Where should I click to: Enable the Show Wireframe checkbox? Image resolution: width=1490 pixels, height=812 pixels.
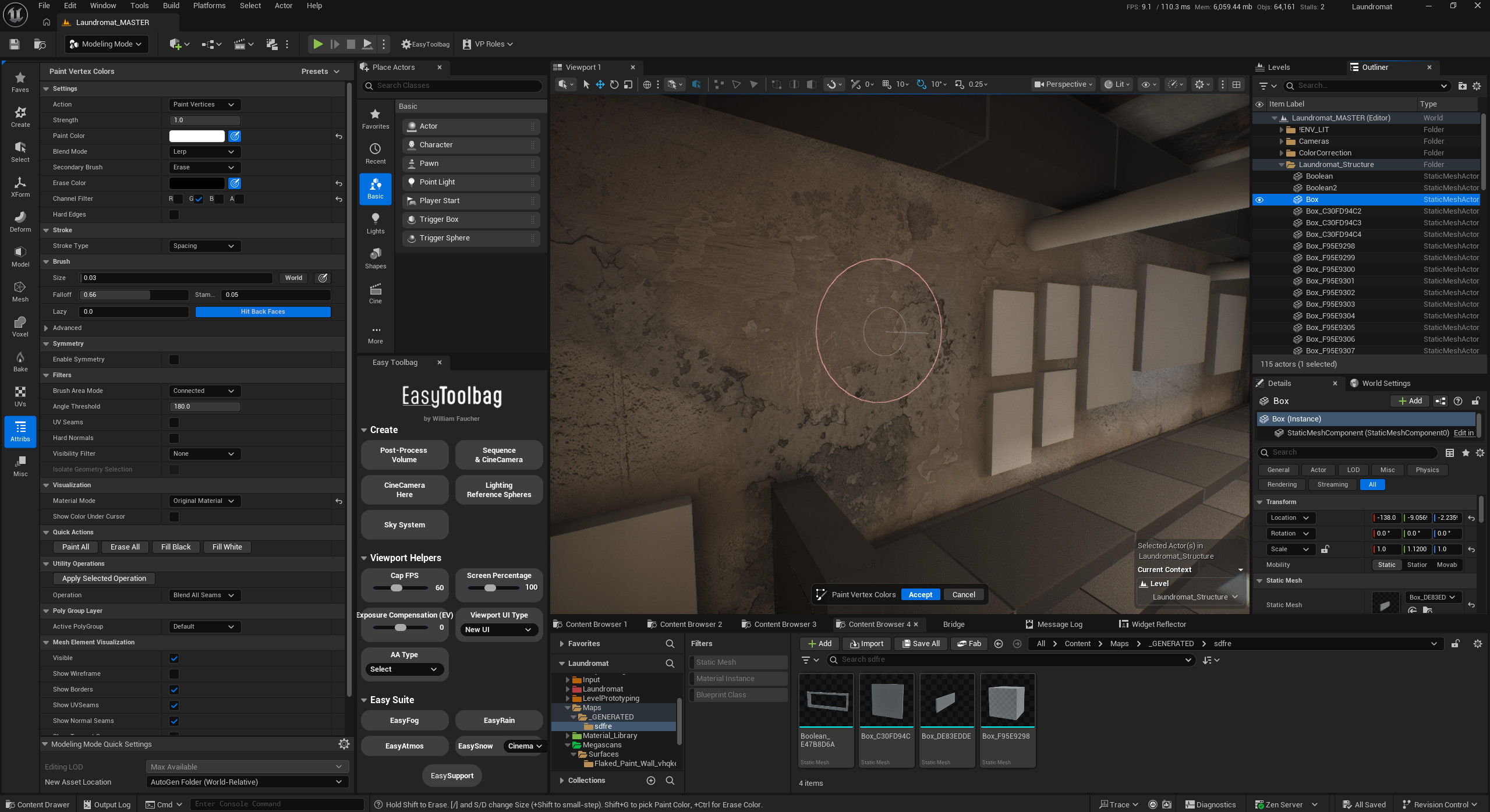pos(174,673)
